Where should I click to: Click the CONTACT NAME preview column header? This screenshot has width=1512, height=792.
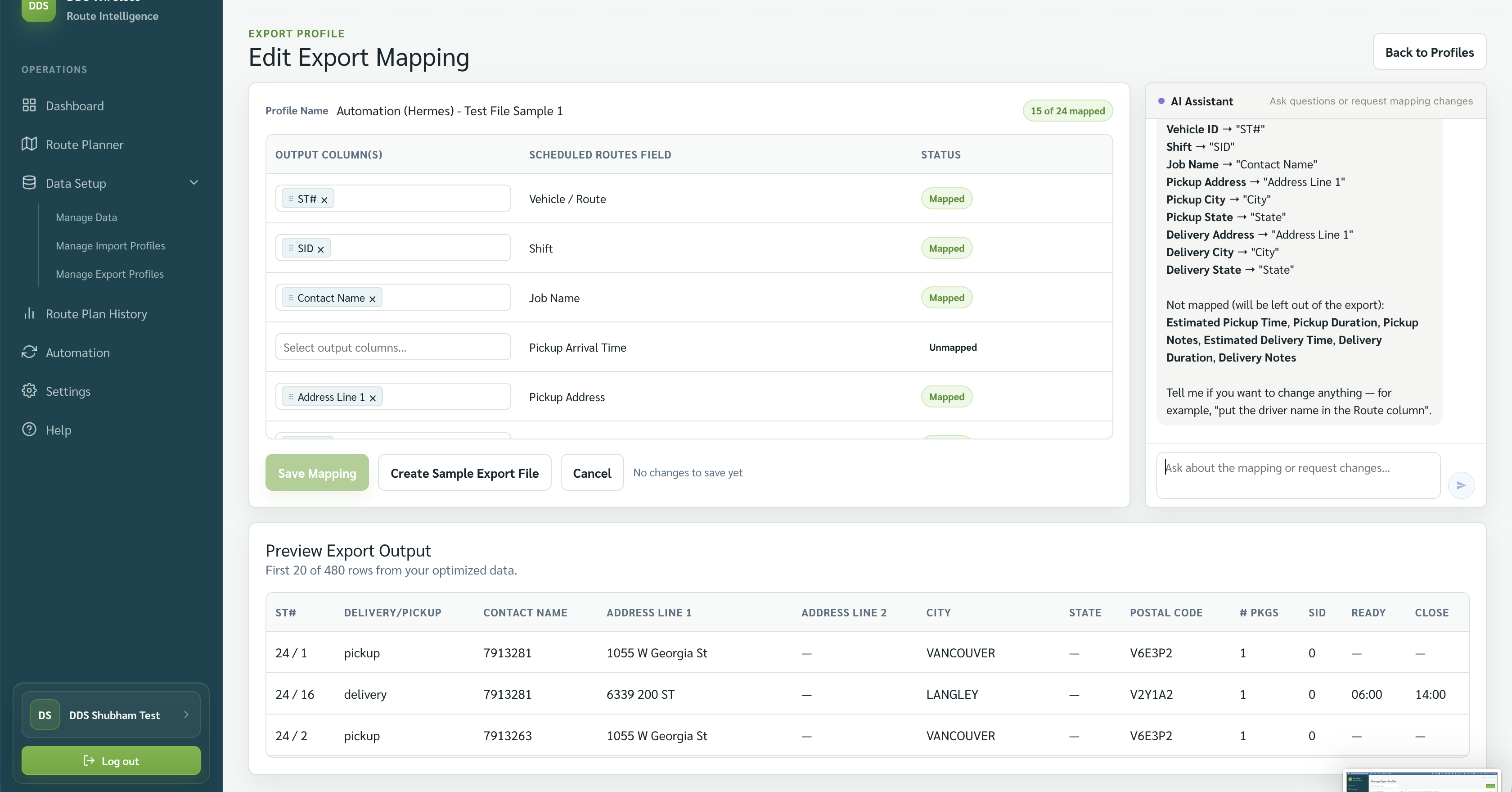coord(525,612)
